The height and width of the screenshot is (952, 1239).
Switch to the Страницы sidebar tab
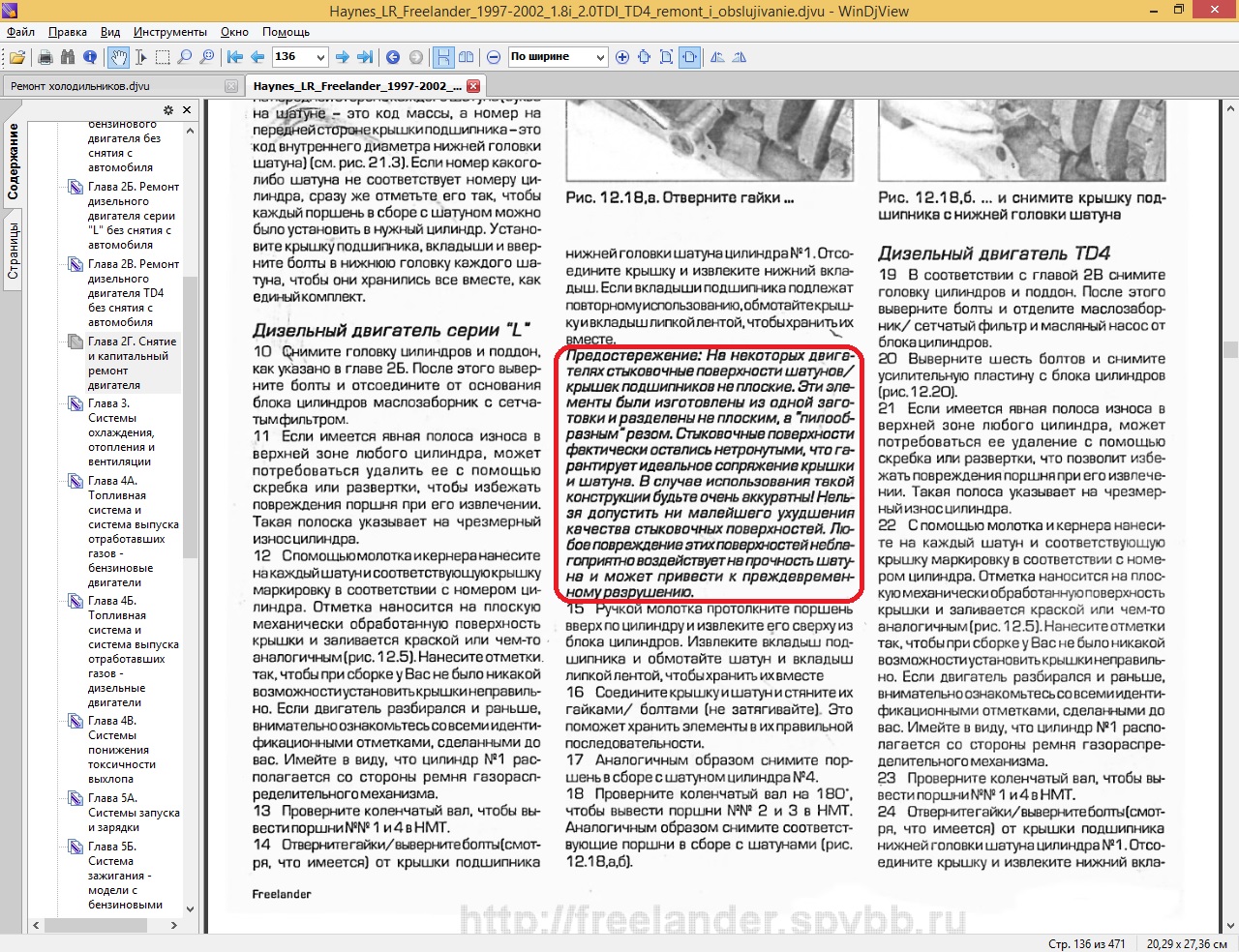pyautogui.click(x=14, y=251)
